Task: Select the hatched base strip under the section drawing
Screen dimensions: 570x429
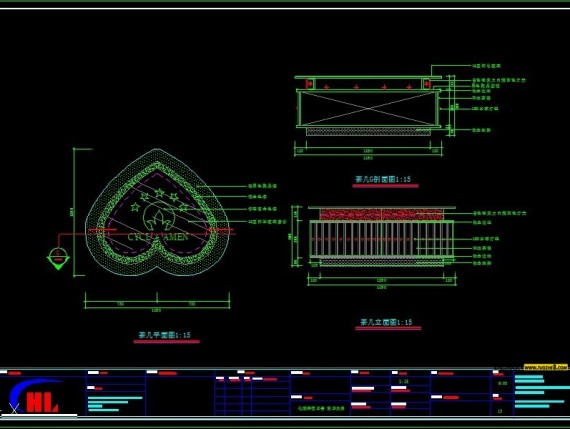Action: tap(368, 132)
